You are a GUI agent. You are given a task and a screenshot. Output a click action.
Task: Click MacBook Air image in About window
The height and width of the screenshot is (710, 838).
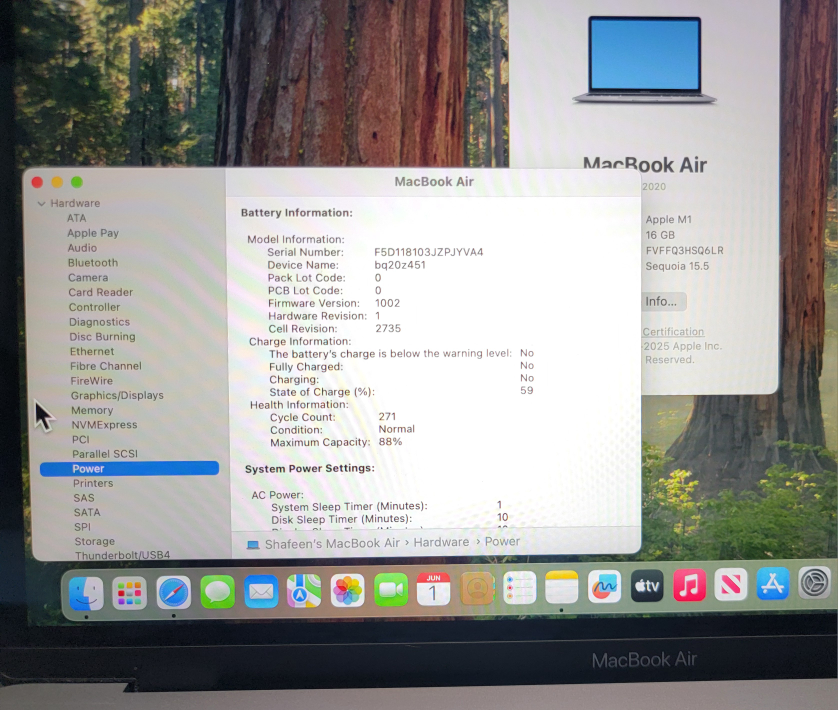[x=645, y=60]
